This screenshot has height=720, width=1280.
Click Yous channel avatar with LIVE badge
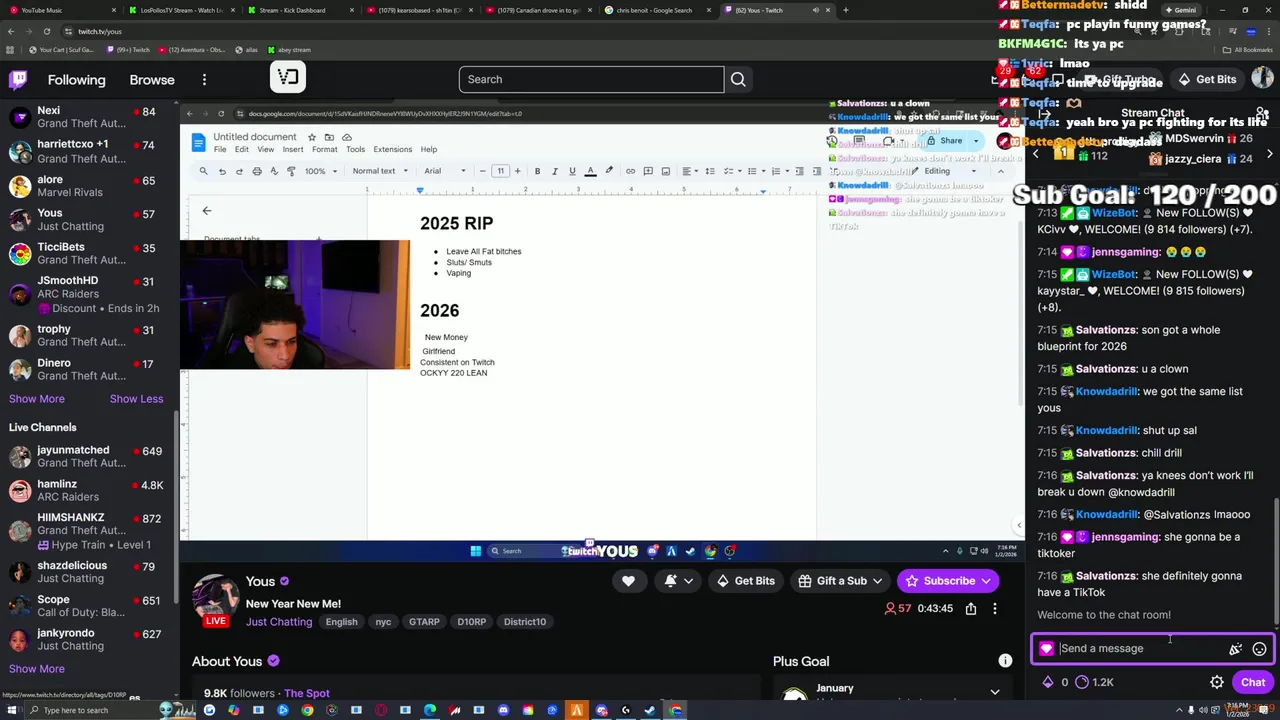(x=215, y=600)
